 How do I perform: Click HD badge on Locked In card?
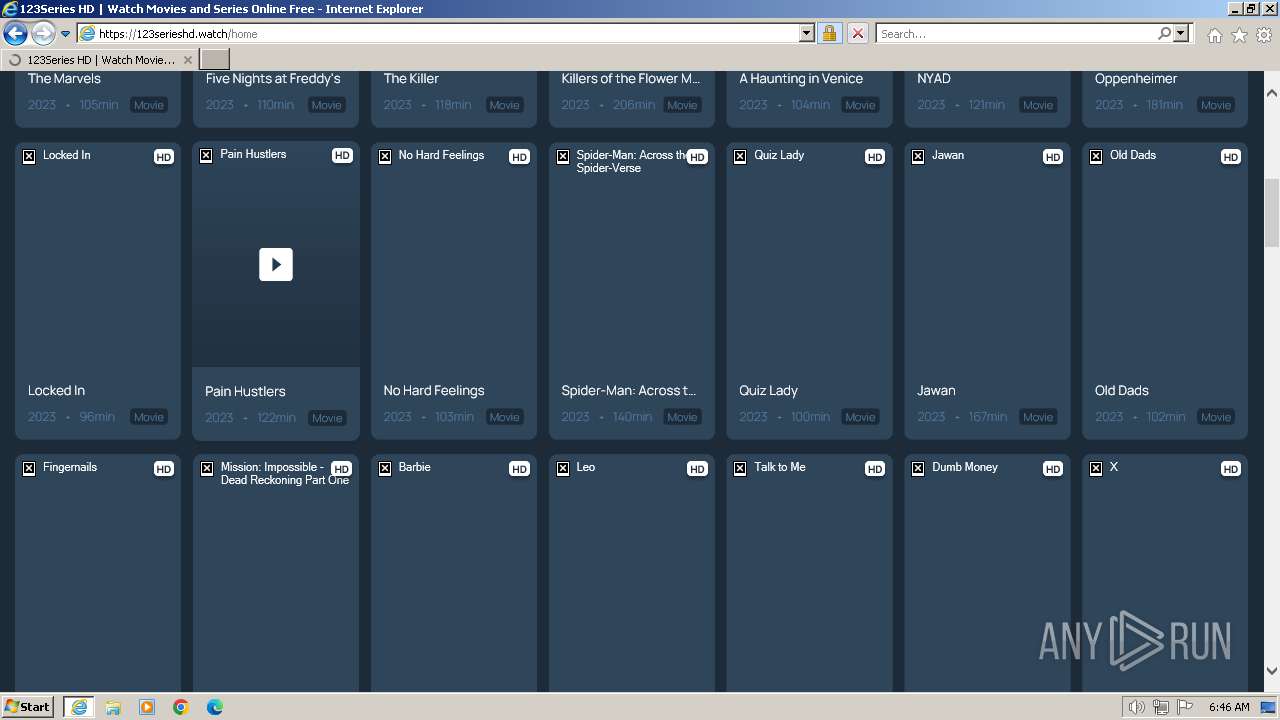(164, 157)
